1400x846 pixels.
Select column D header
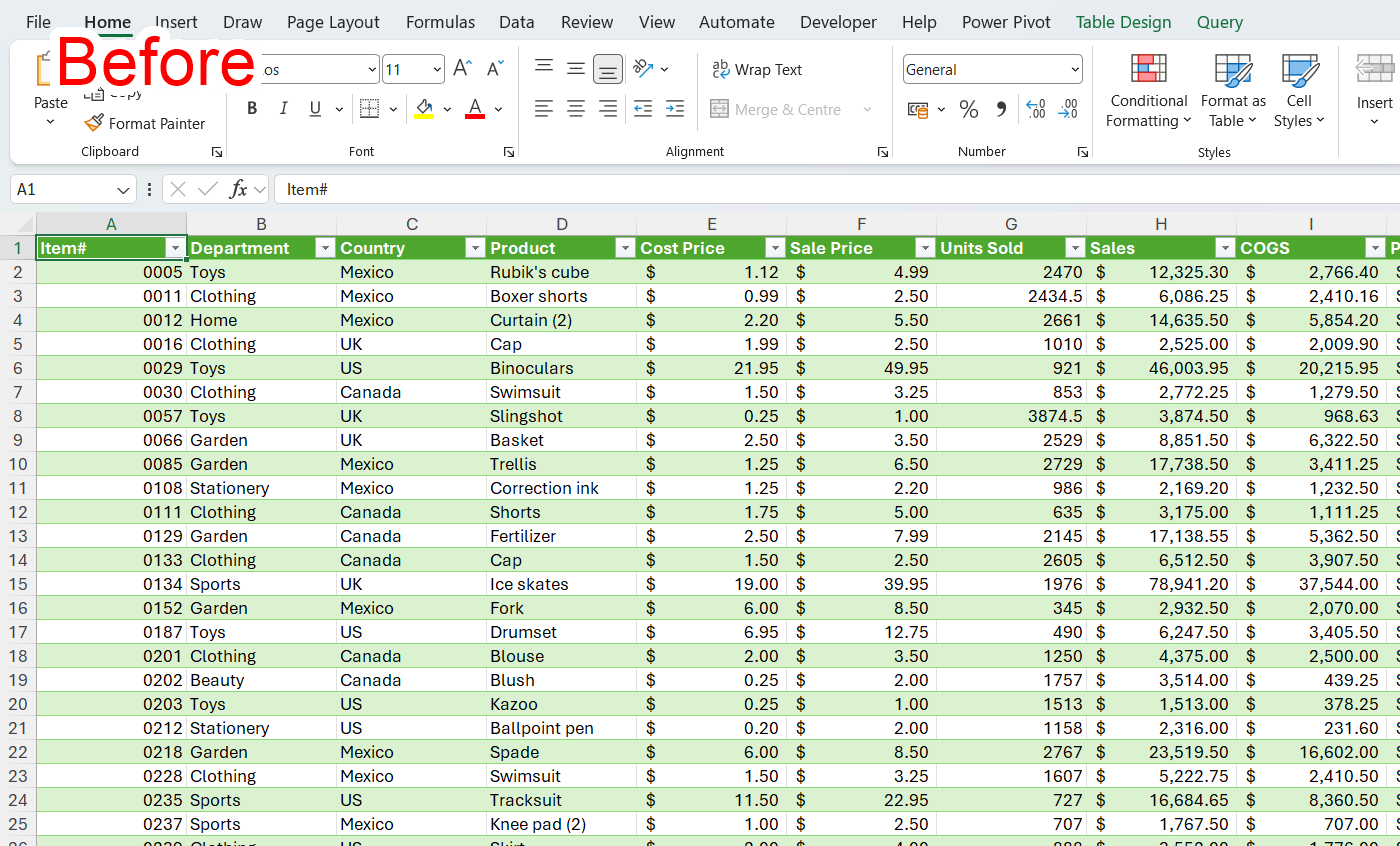(561, 224)
